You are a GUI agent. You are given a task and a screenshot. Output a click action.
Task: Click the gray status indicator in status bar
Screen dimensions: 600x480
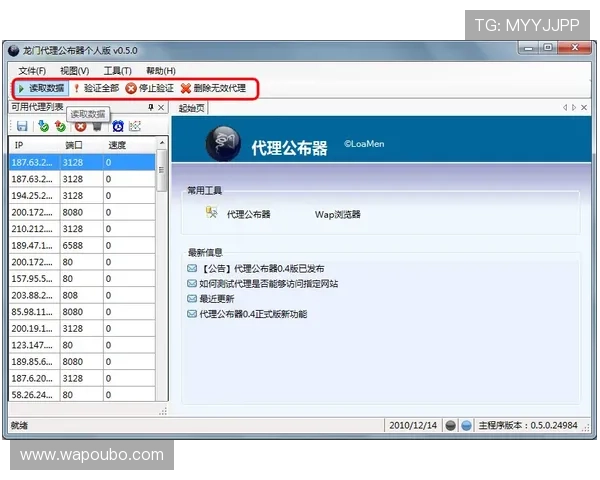coord(450,426)
